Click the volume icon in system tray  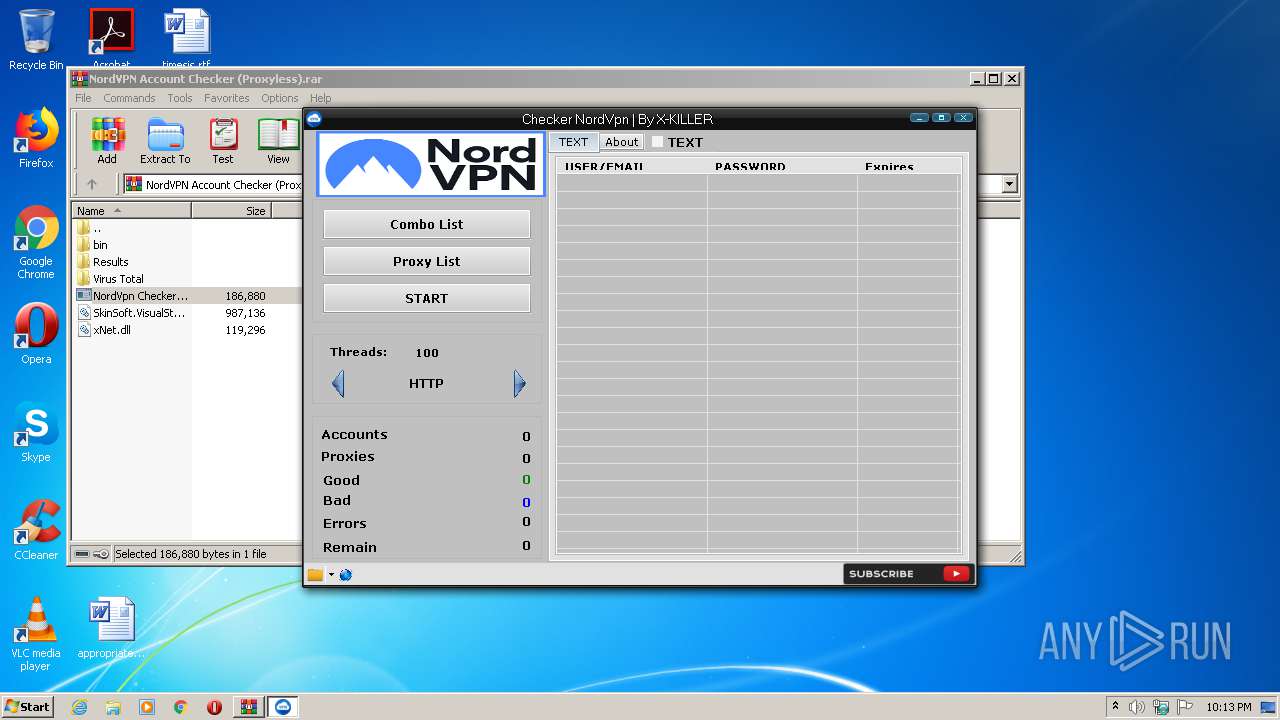(1137, 707)
